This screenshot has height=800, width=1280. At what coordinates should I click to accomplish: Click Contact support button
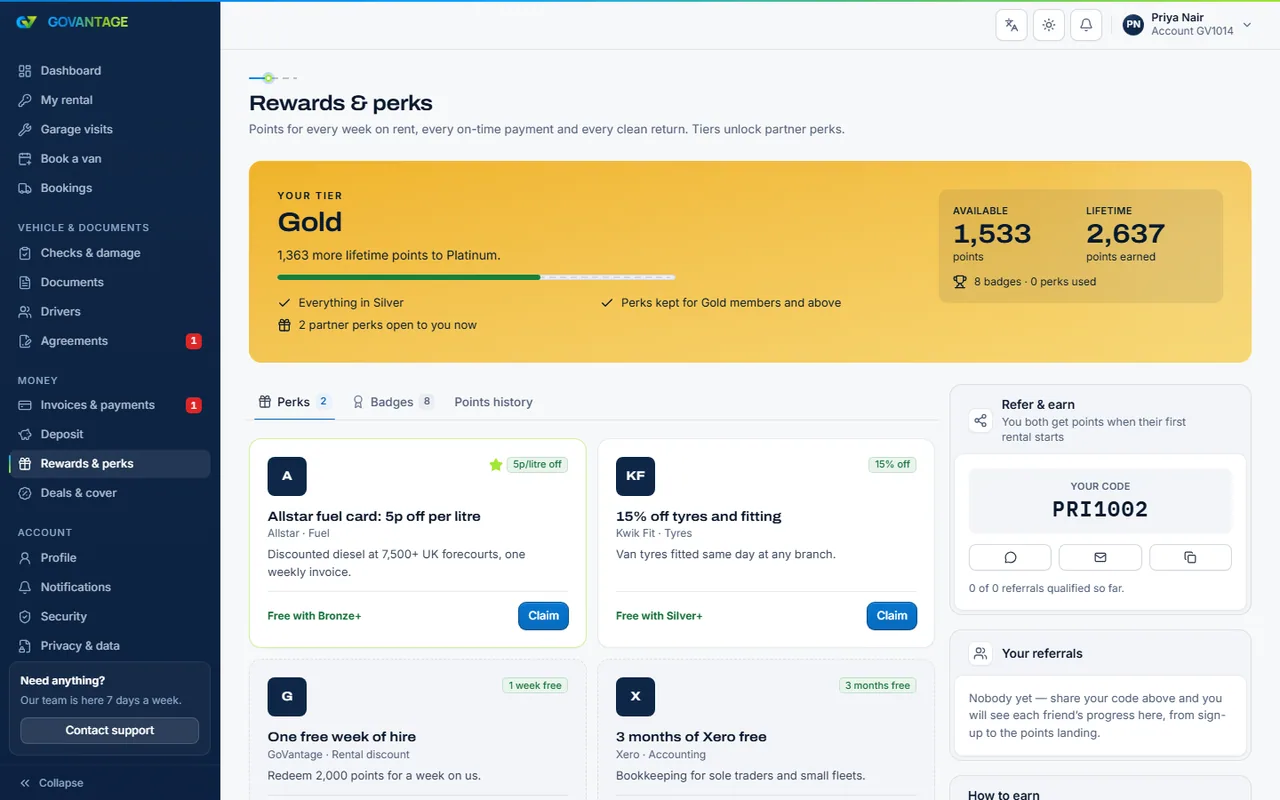[x=110, y=730]
